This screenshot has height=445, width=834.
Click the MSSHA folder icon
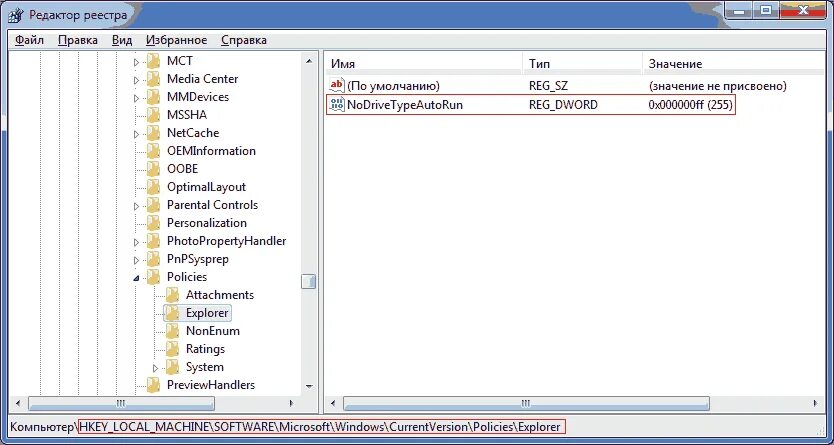[153, 115]
